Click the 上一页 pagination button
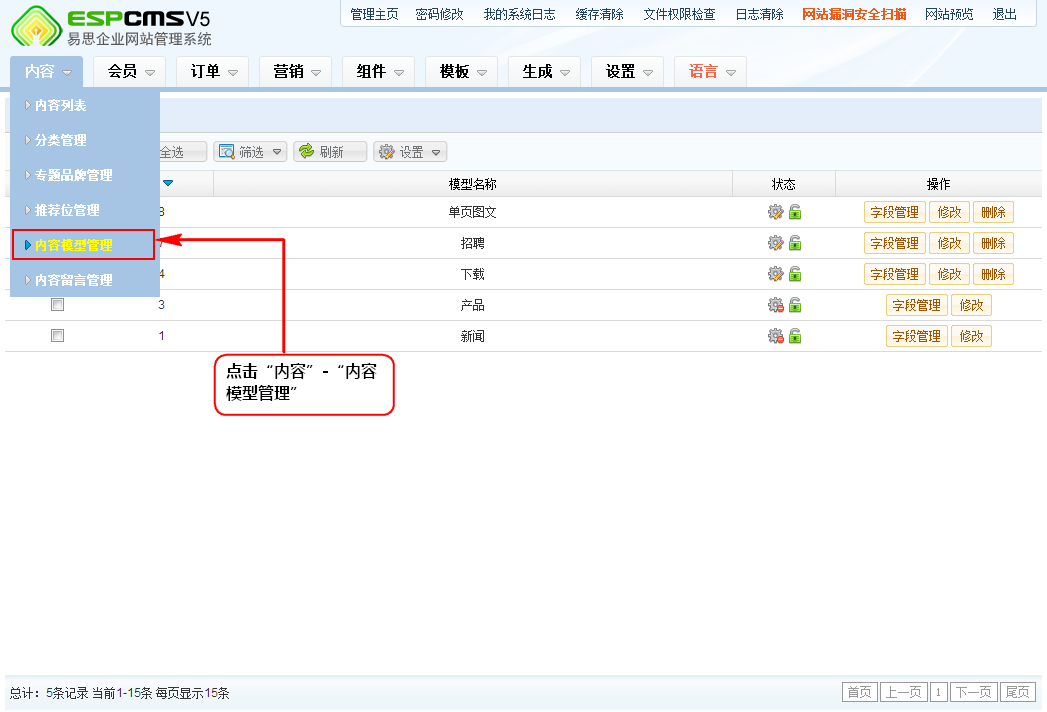 (903, 692)
